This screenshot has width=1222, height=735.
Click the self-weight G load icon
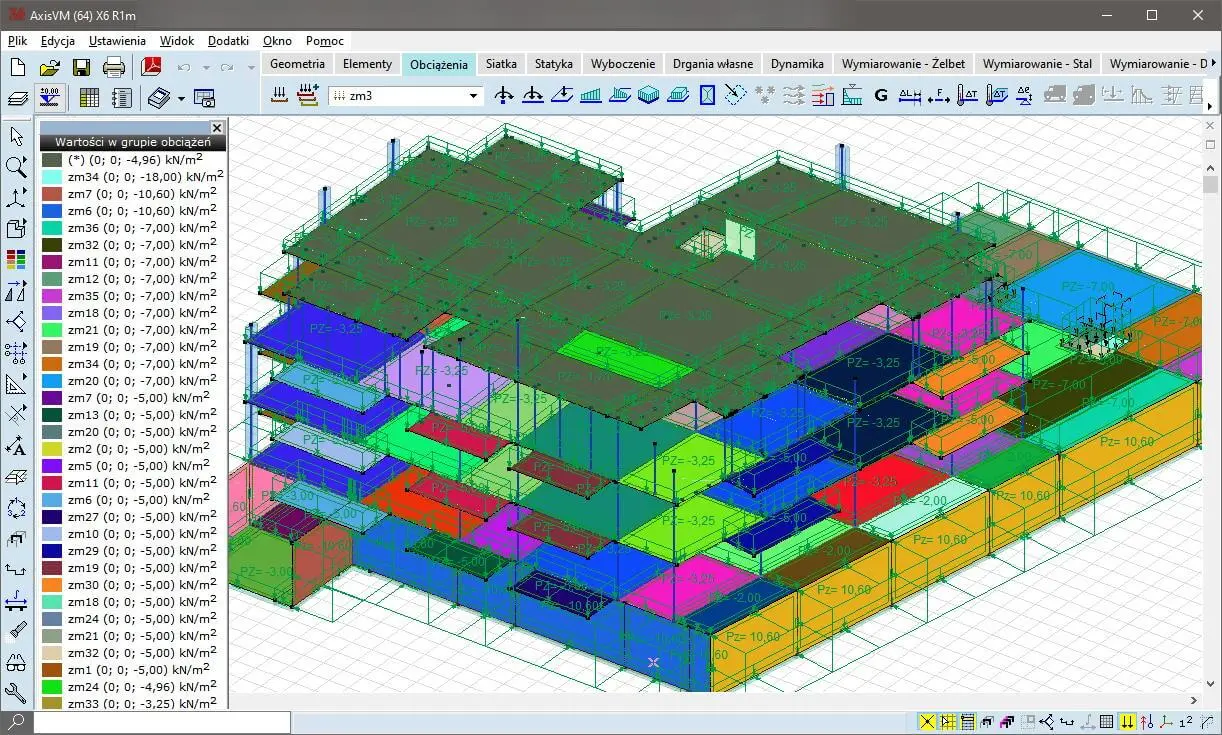coord(881,96)
